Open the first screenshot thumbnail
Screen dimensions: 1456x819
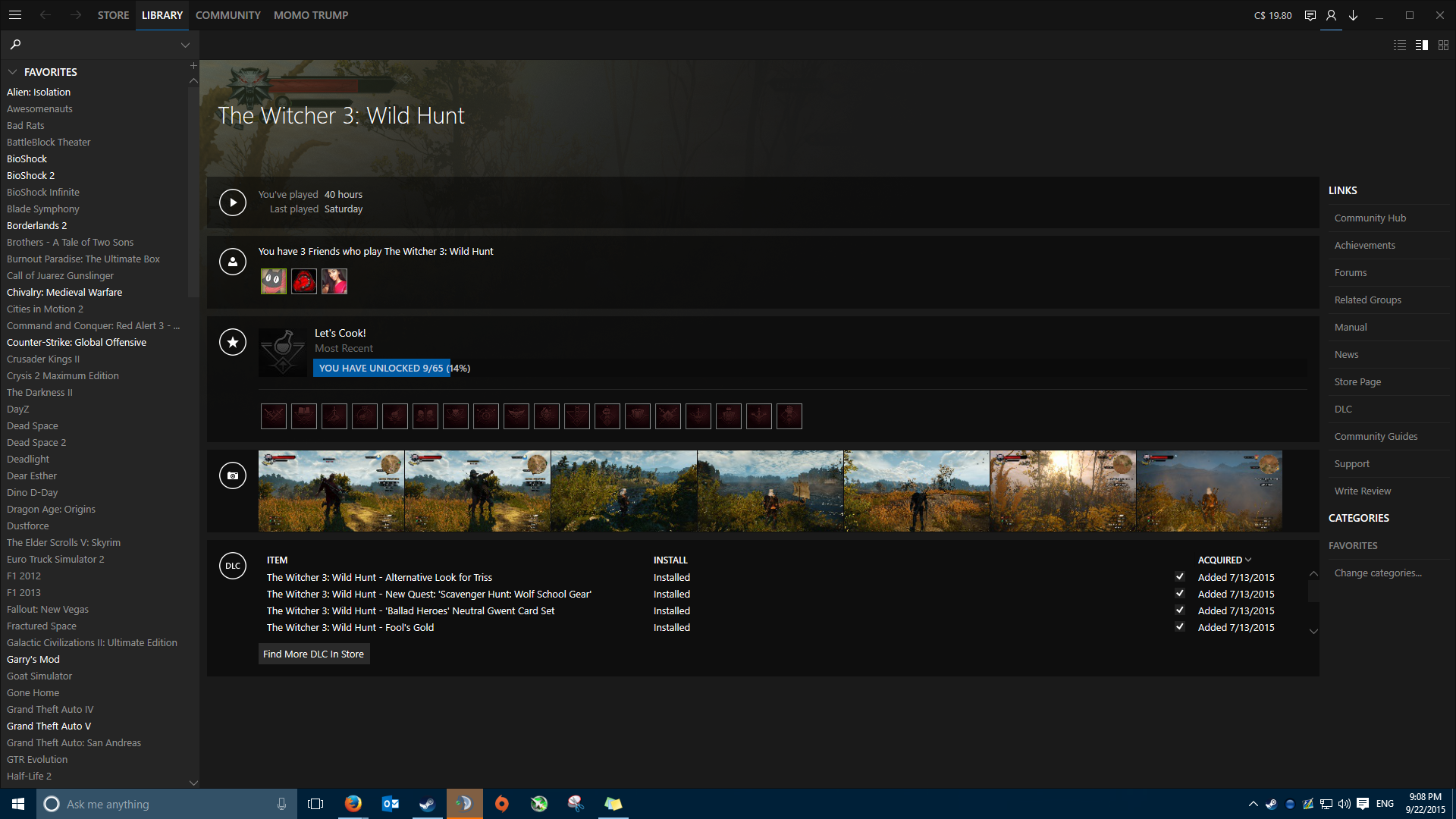click(x=331, y=491)
